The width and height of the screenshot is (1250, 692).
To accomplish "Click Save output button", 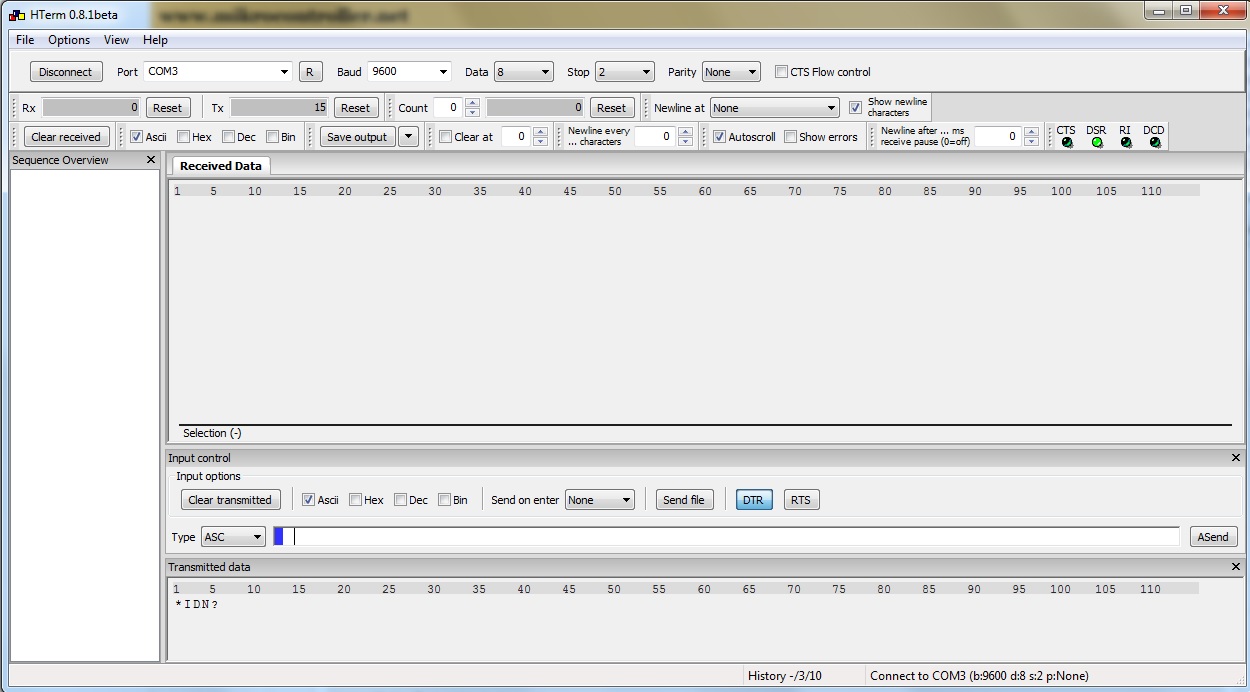I will pyautogui.click(x=357, y=137).
